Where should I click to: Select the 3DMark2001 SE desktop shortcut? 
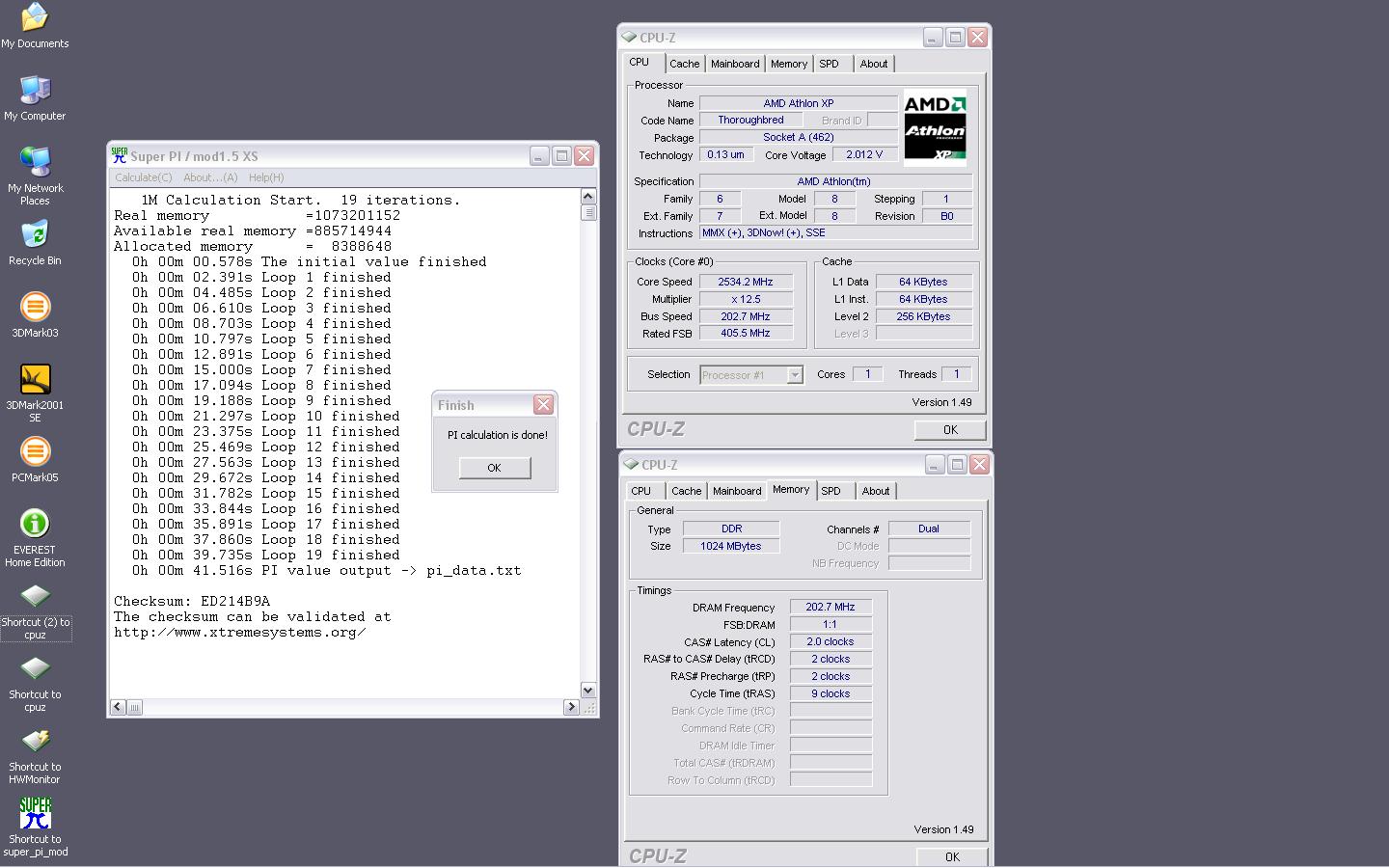click(35, 393)
